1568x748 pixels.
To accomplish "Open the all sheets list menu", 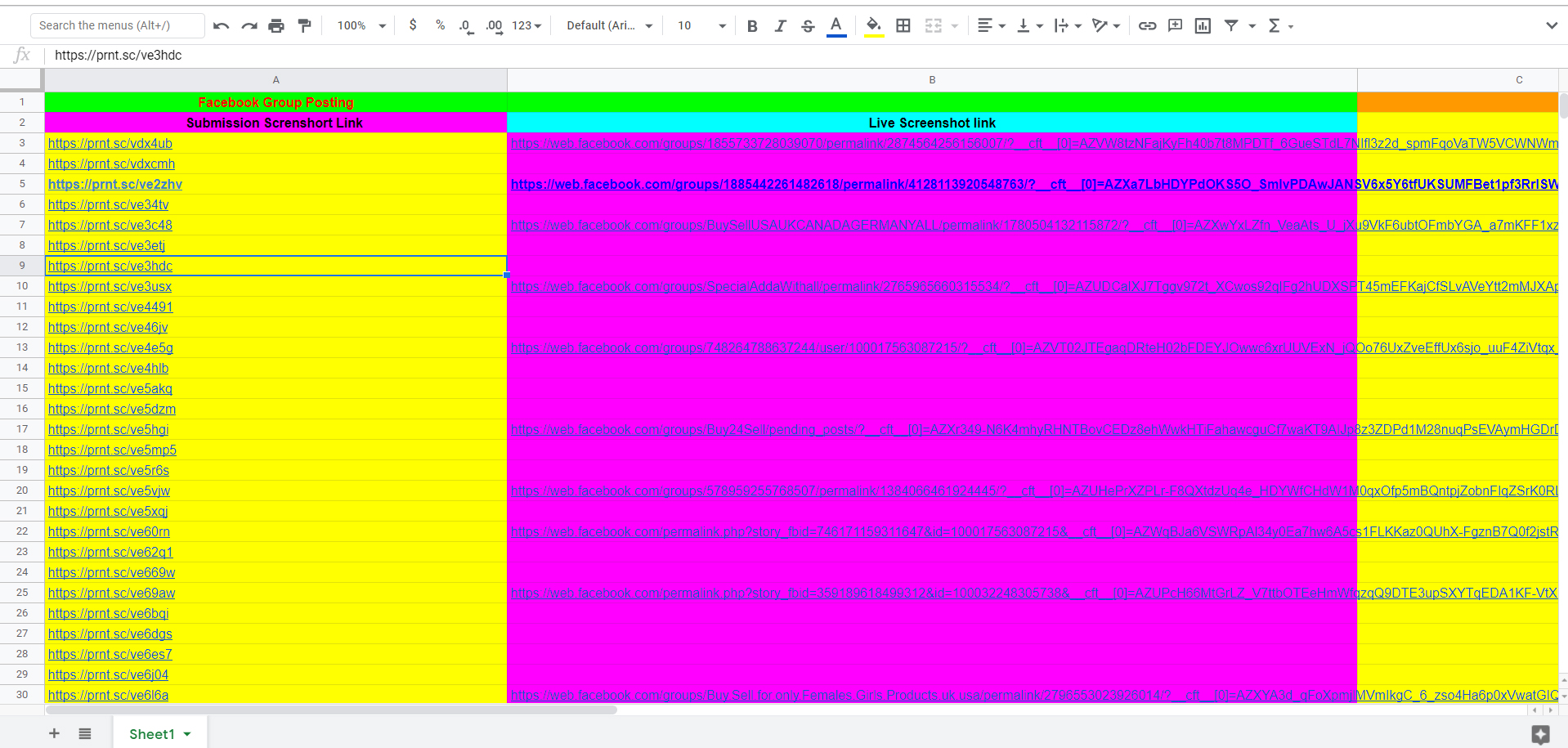I will pos(85,734).
